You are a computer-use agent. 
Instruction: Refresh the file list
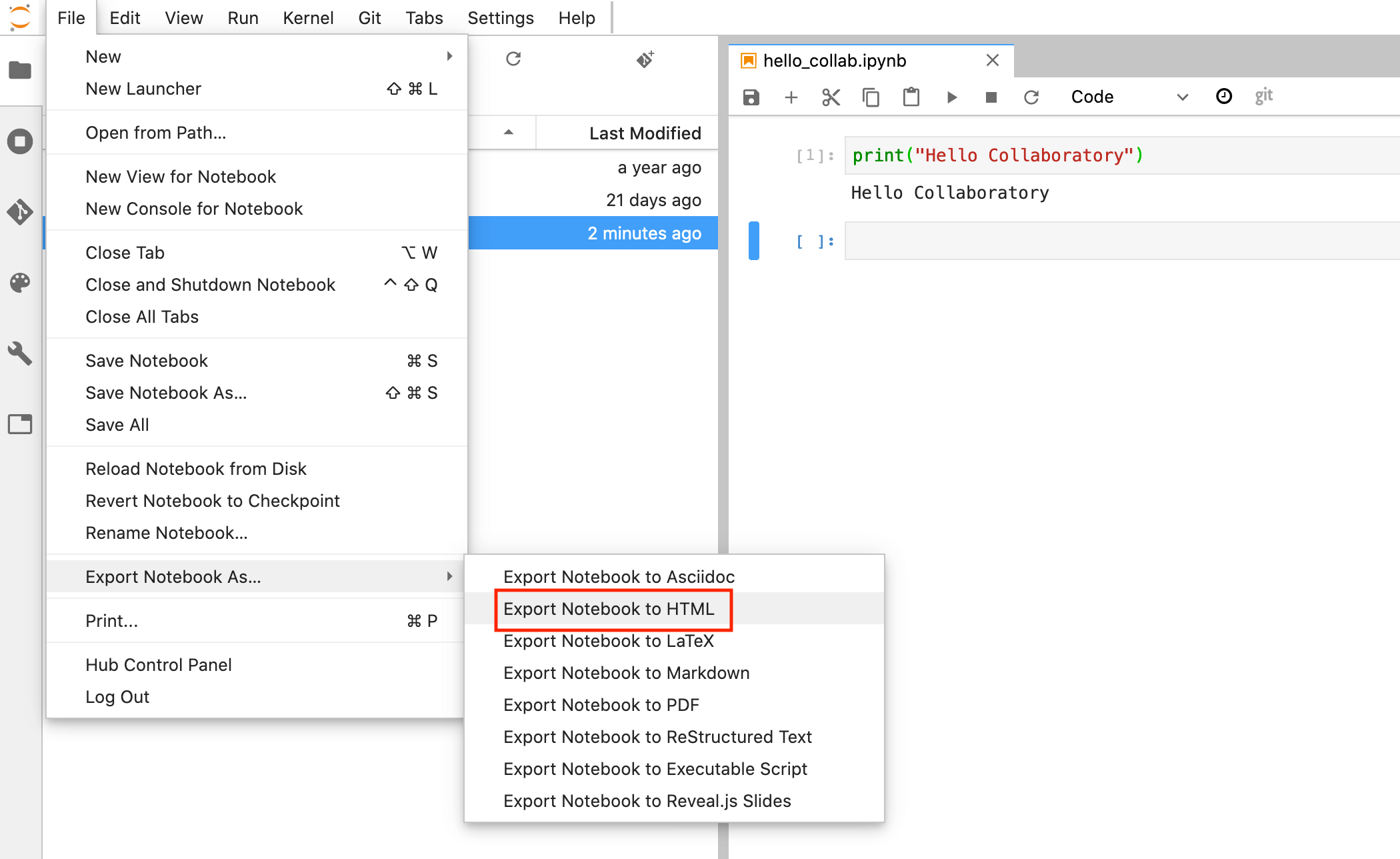(513, 59)
